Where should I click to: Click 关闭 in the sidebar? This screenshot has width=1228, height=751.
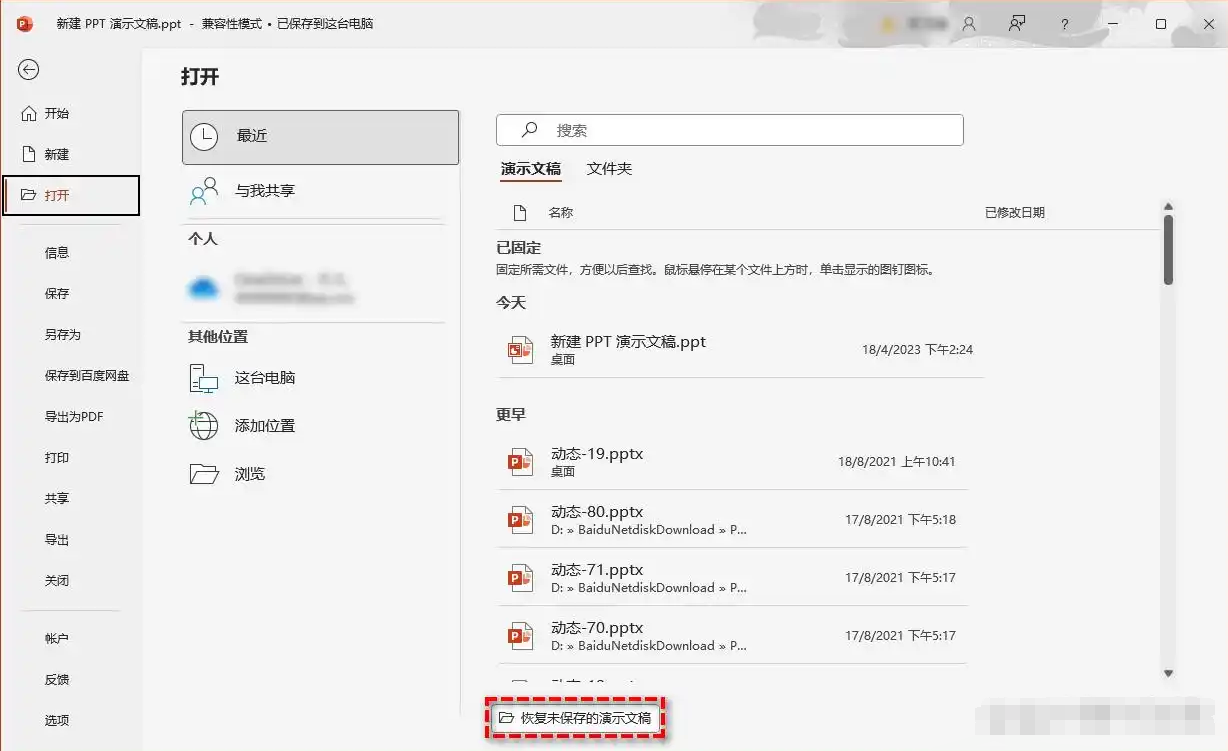[57, 581]
